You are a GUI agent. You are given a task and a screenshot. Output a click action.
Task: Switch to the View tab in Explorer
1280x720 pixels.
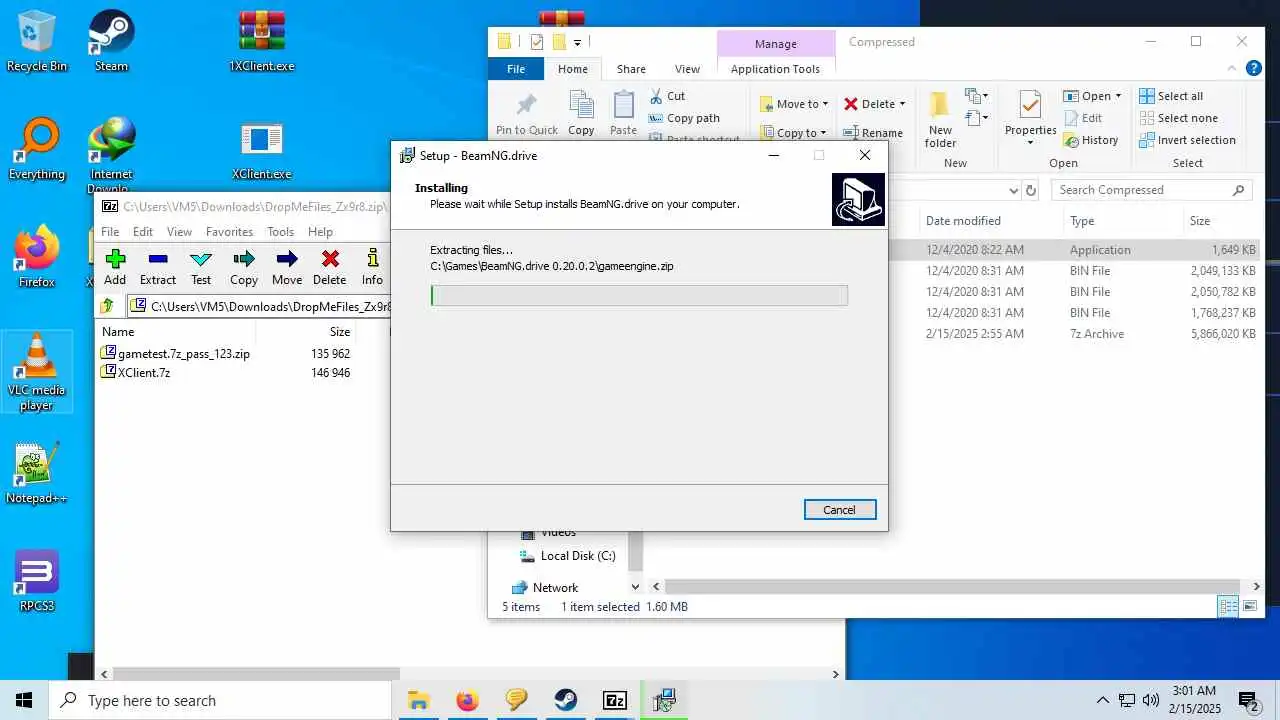click(x=687, y=69)
